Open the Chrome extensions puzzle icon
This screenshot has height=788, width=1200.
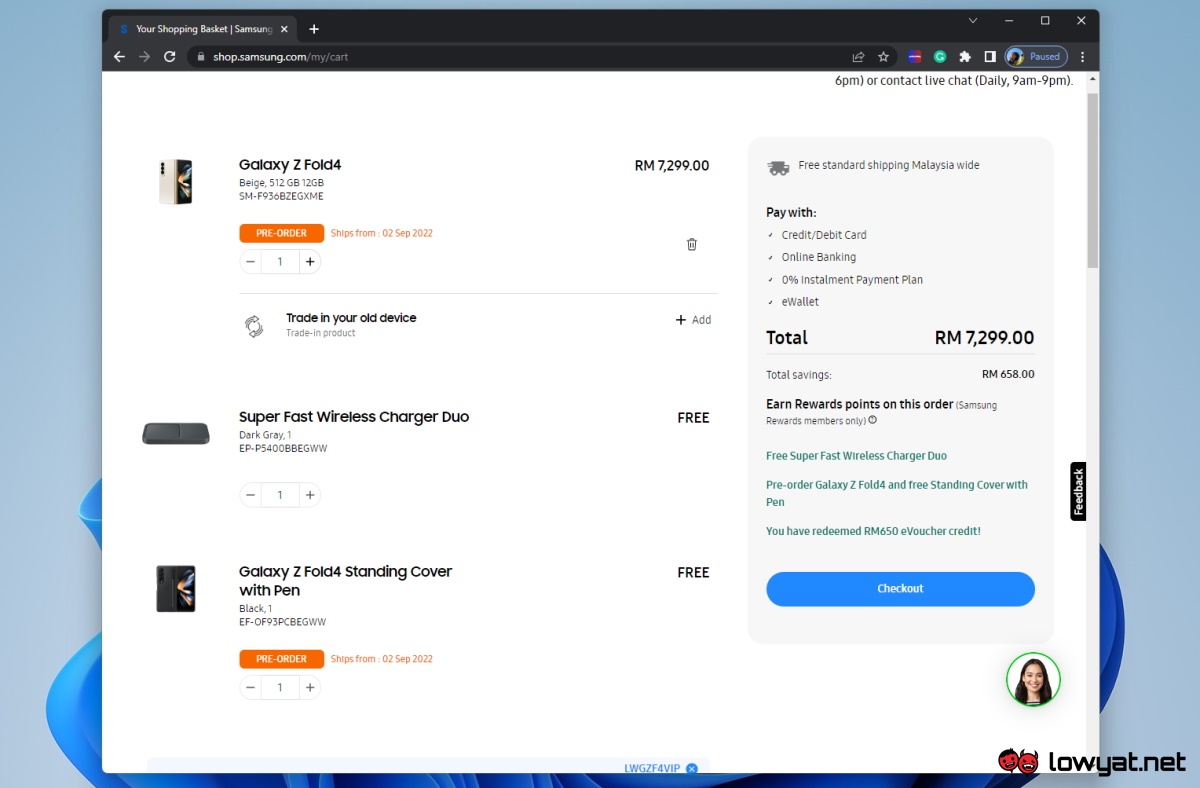click(x=965, y=57)
